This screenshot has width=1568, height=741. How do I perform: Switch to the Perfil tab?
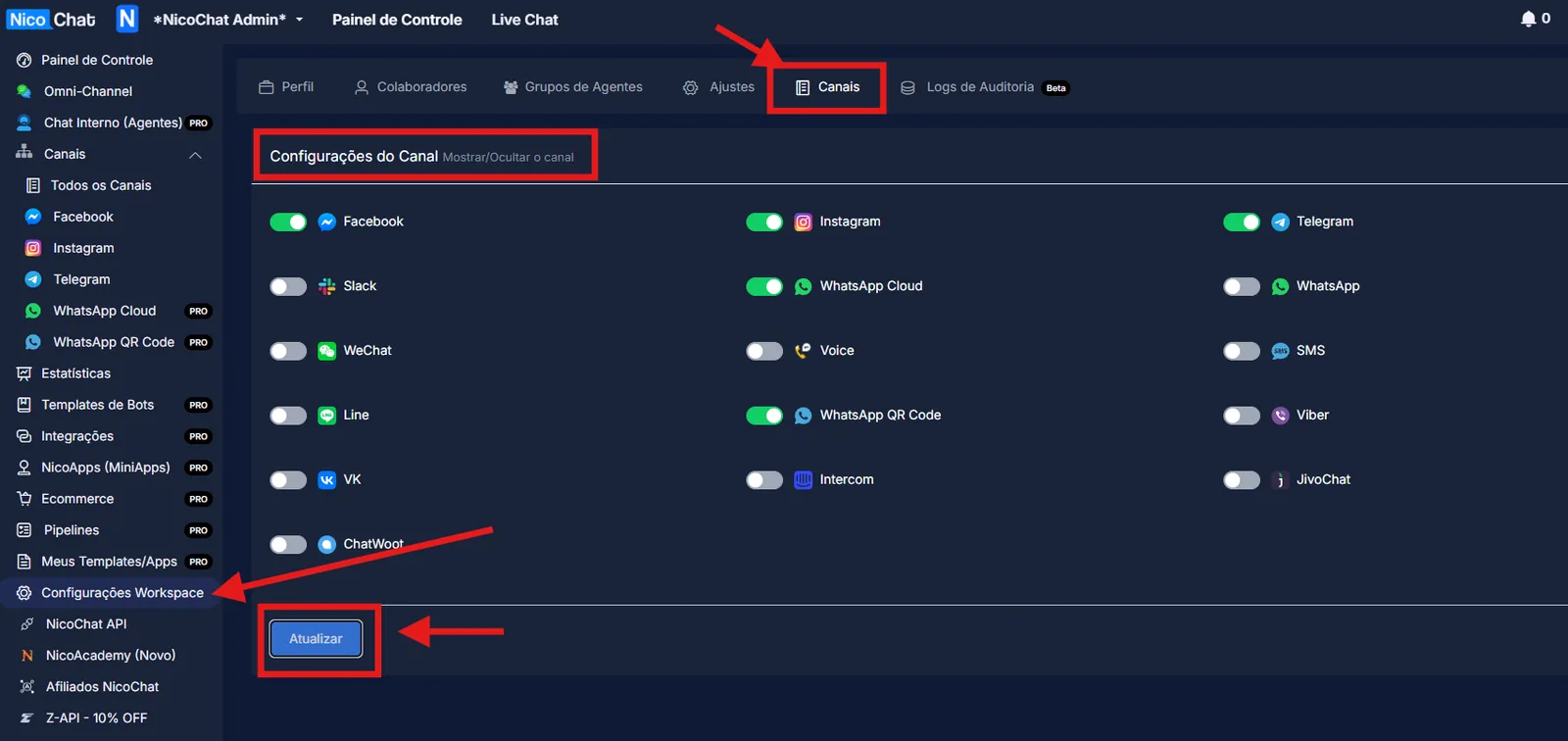point(286,87)
